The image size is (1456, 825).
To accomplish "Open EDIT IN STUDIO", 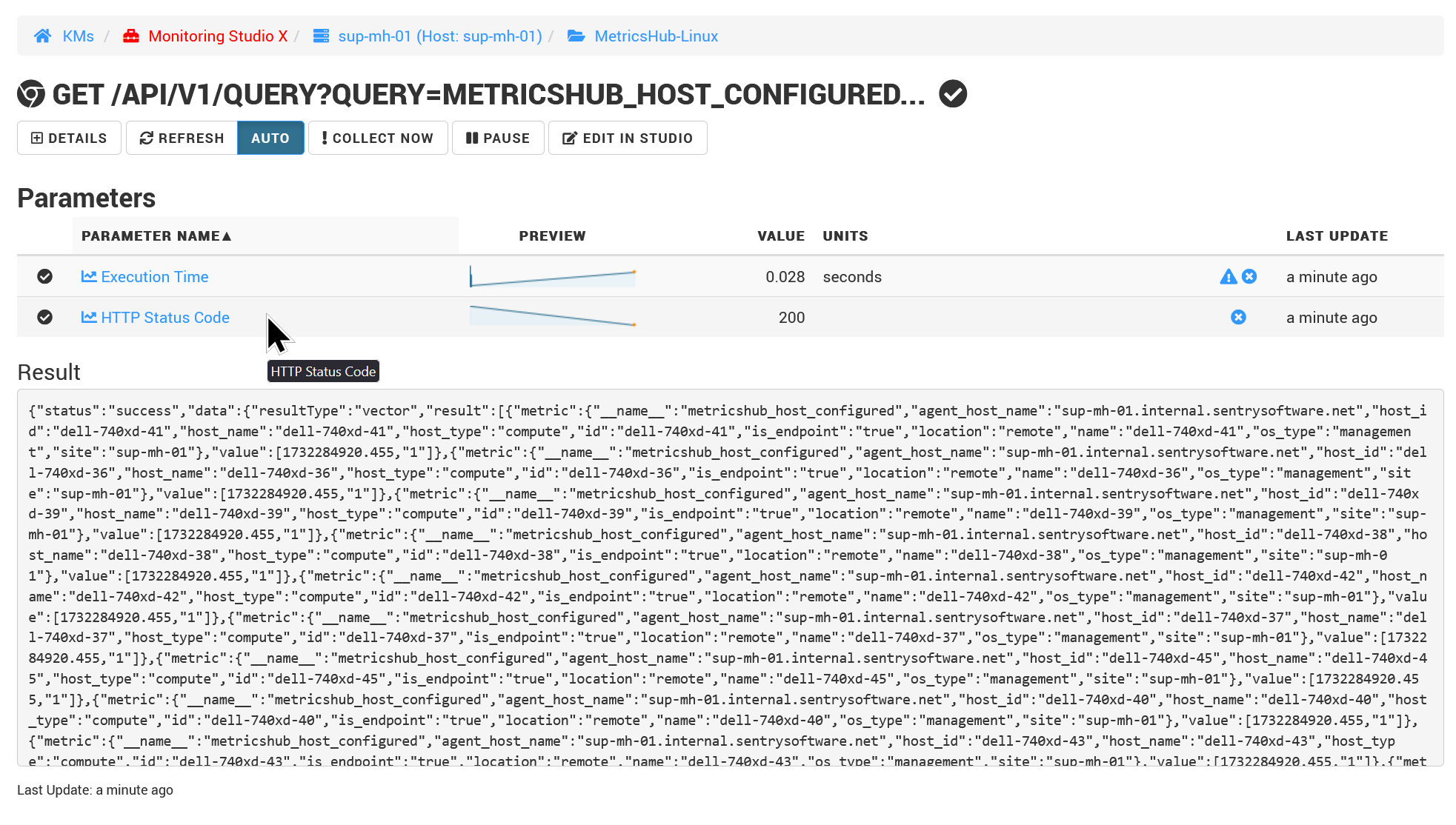I will point(628,138).
